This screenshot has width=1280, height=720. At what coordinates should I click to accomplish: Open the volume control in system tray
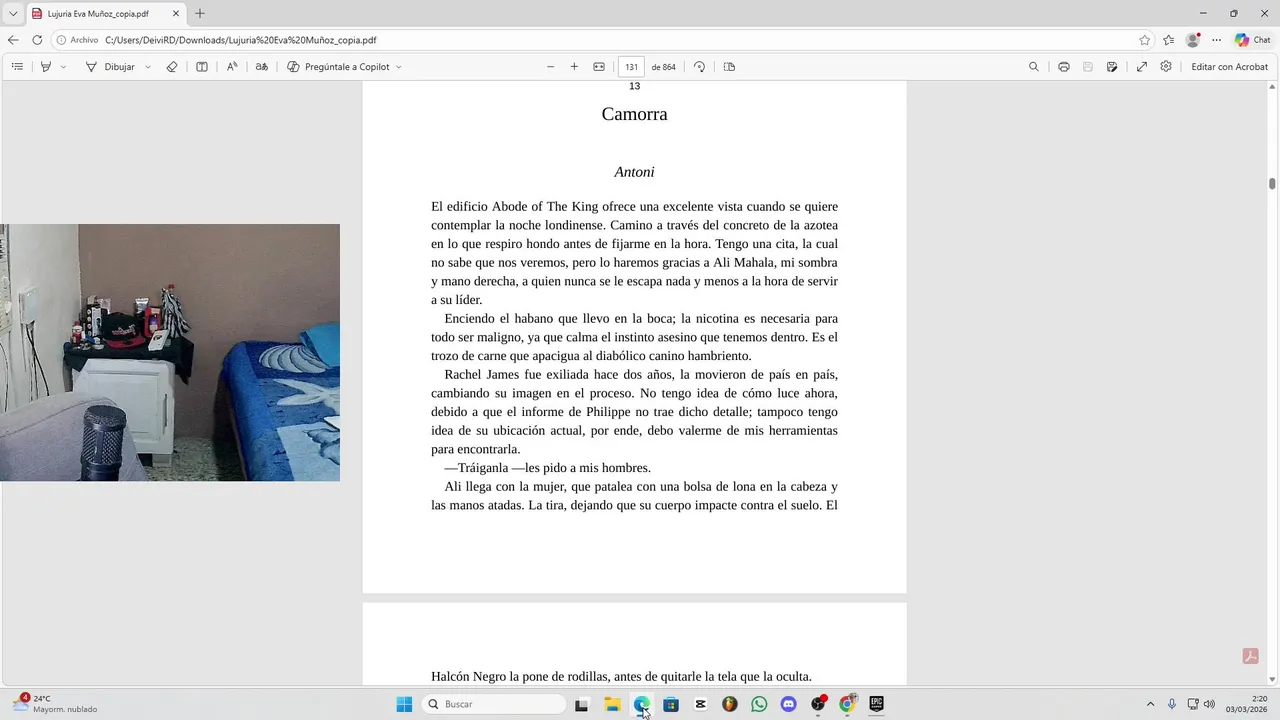pyautogui.click(x=1208, y=704)
